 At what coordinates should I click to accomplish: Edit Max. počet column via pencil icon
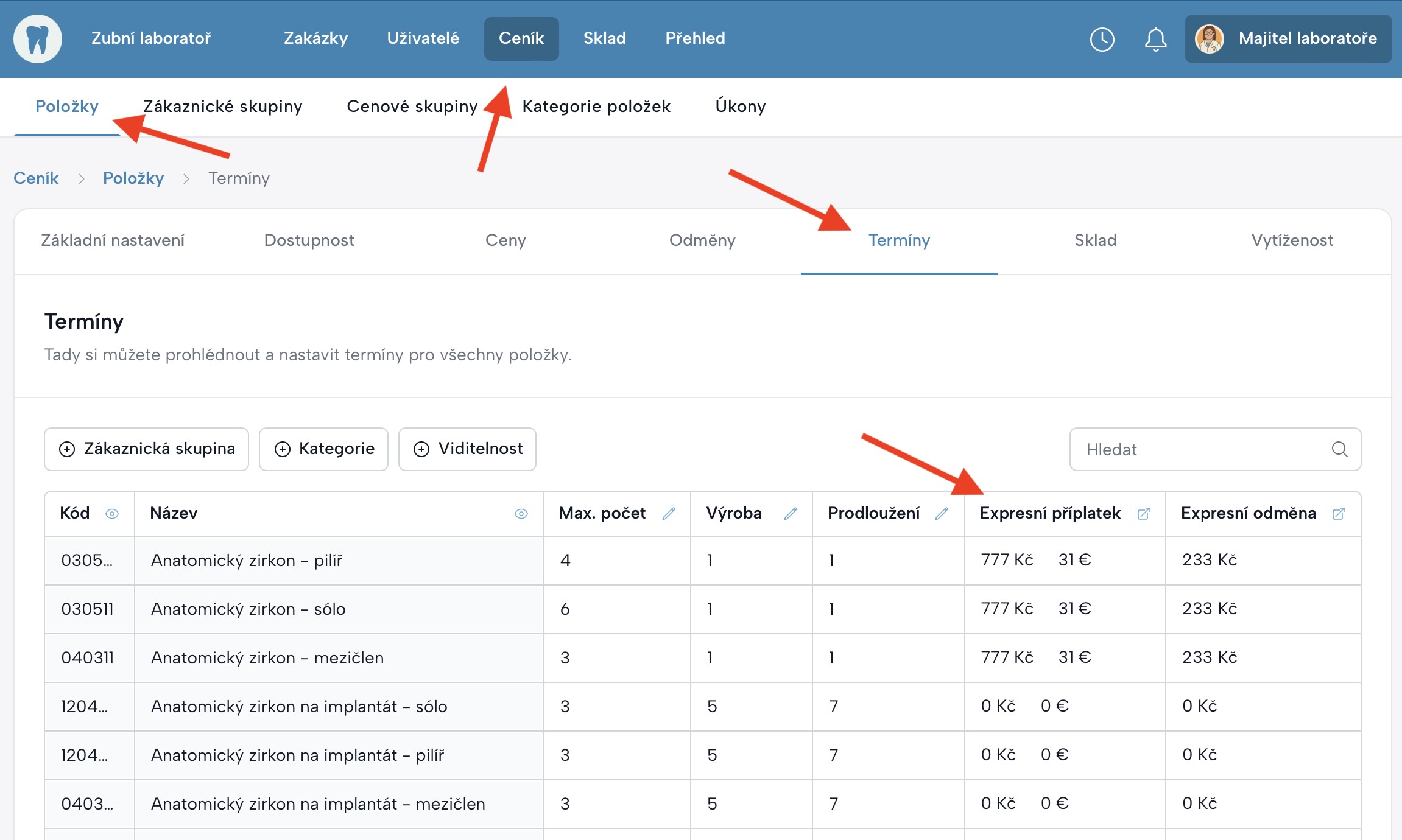pyautogui.click(x=668, y=514)
